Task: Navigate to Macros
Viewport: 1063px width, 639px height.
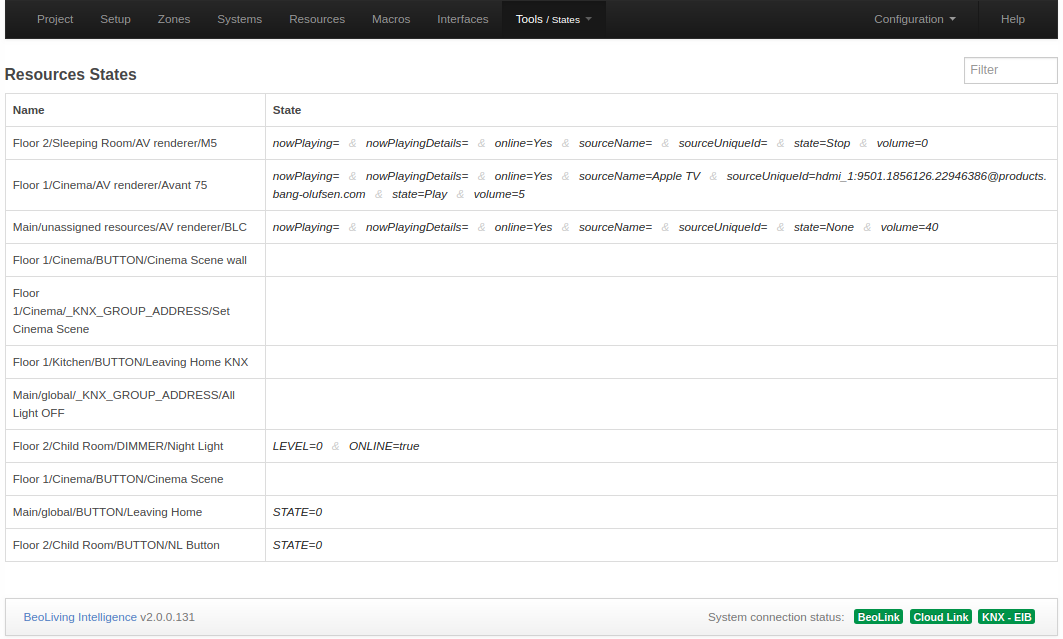Action: pos(390,19)
